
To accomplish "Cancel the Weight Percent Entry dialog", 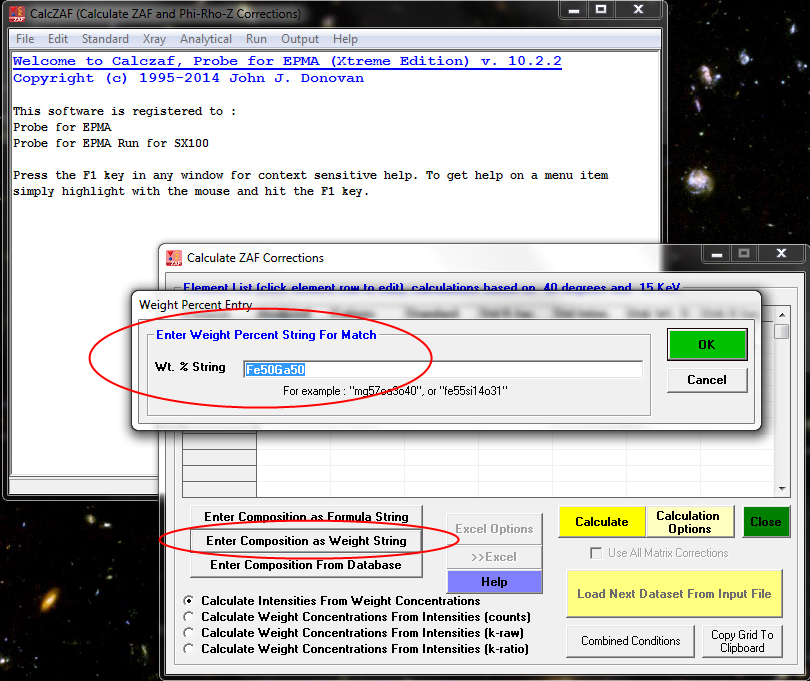I will click(707, 380).
